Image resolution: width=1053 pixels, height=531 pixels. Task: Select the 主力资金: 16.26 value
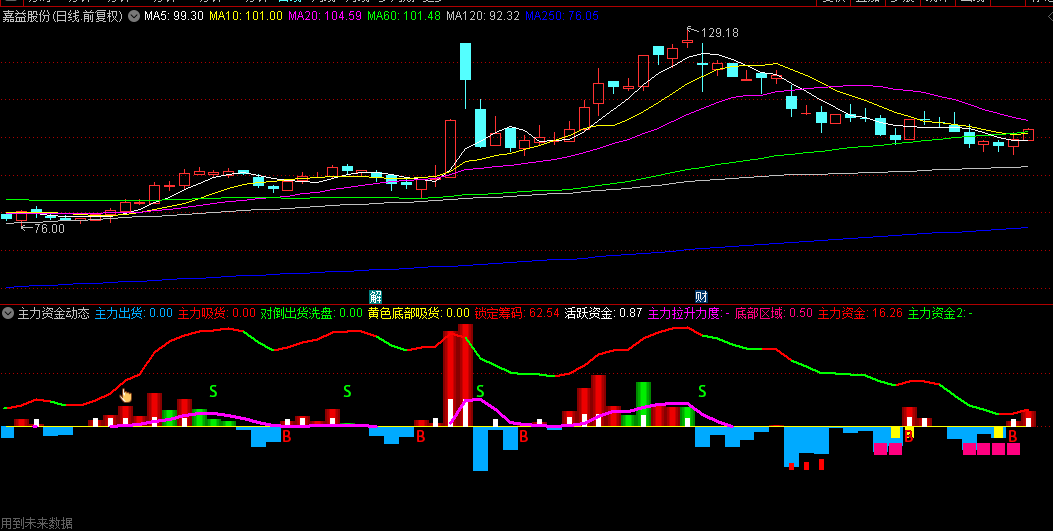860,313
